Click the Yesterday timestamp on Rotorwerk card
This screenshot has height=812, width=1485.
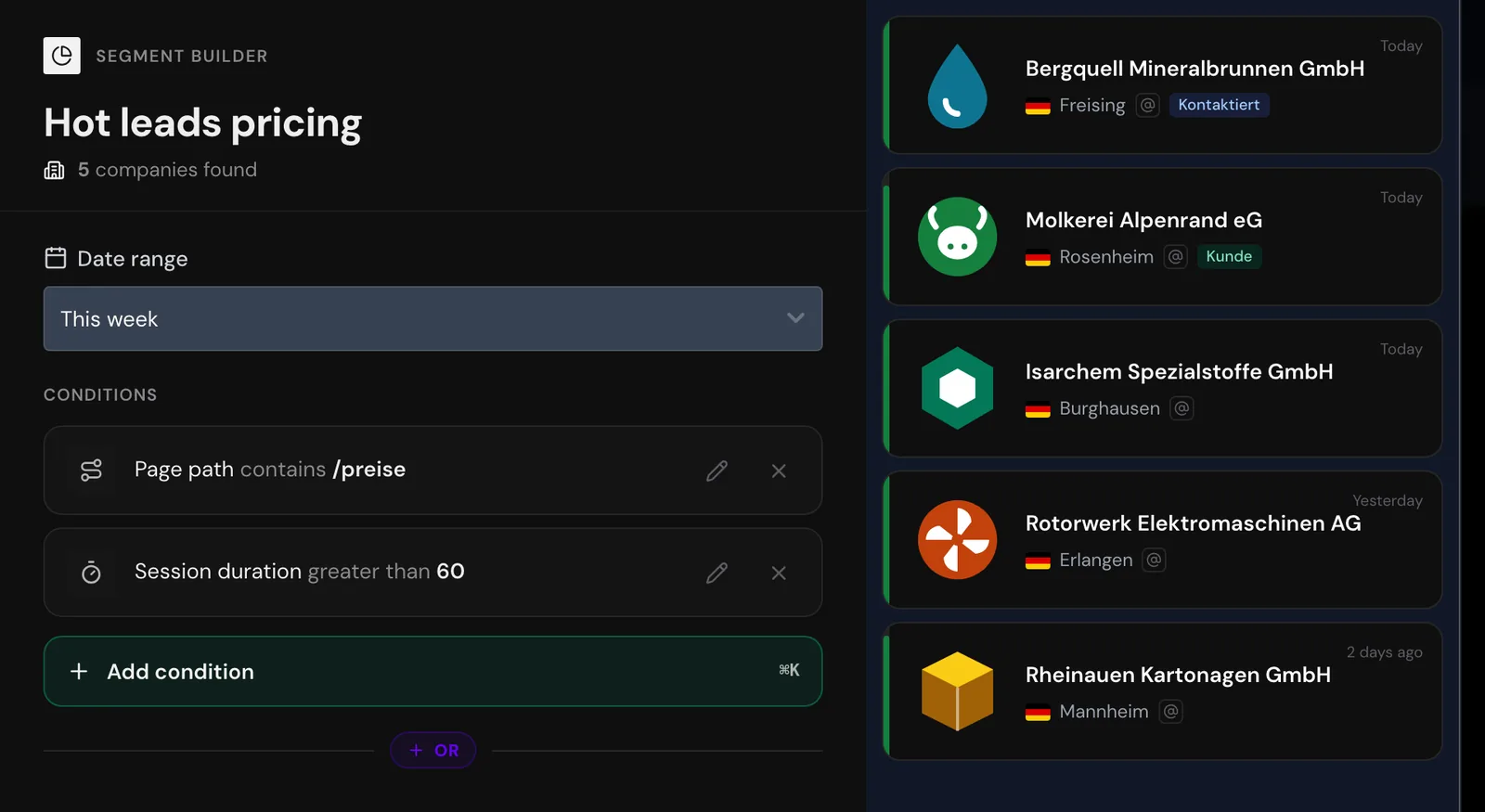[1387, 500]
